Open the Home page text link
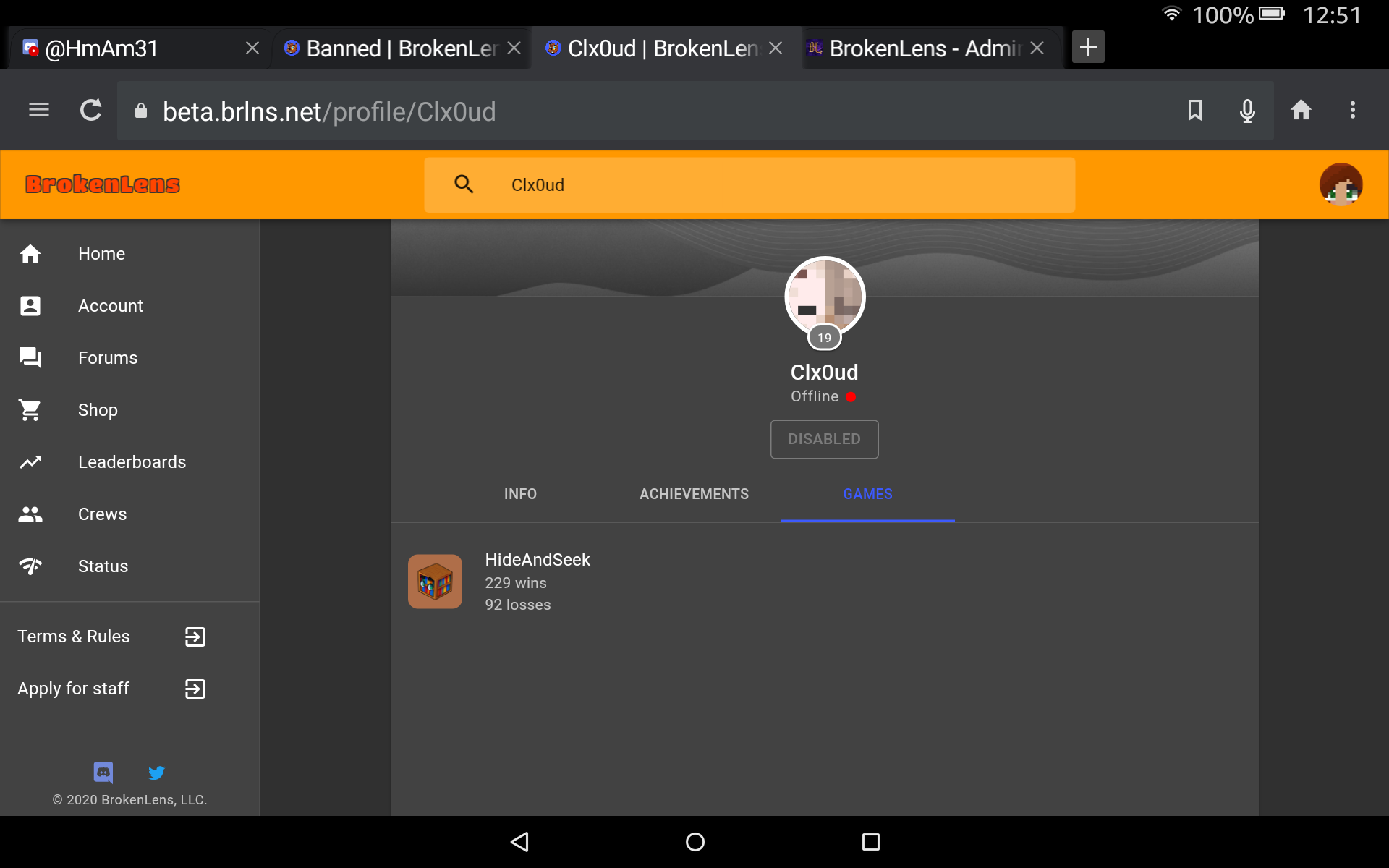1389x868 pixels. (x=101, y=254)
